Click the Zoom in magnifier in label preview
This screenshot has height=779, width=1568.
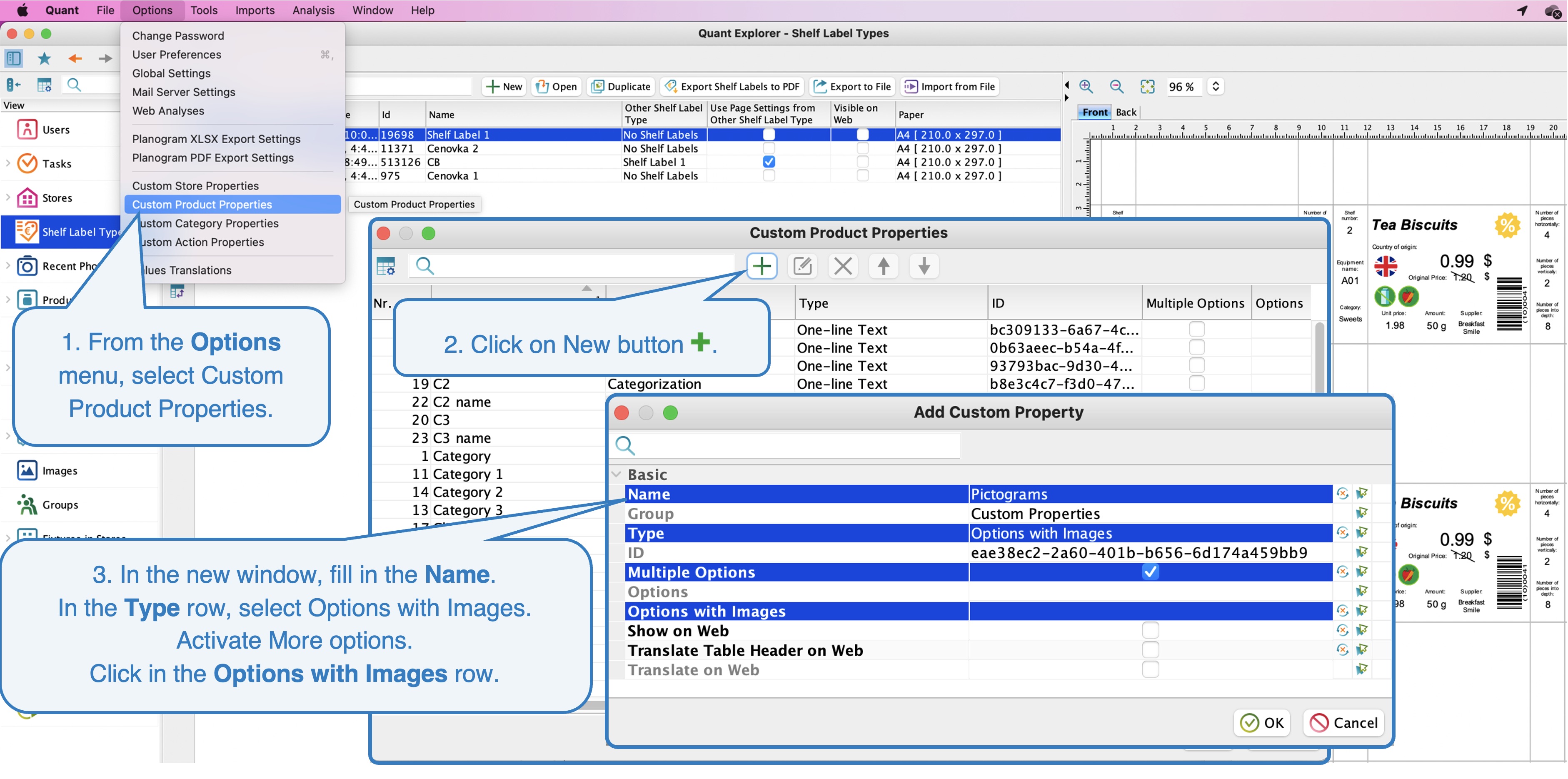pos(1086,86)
